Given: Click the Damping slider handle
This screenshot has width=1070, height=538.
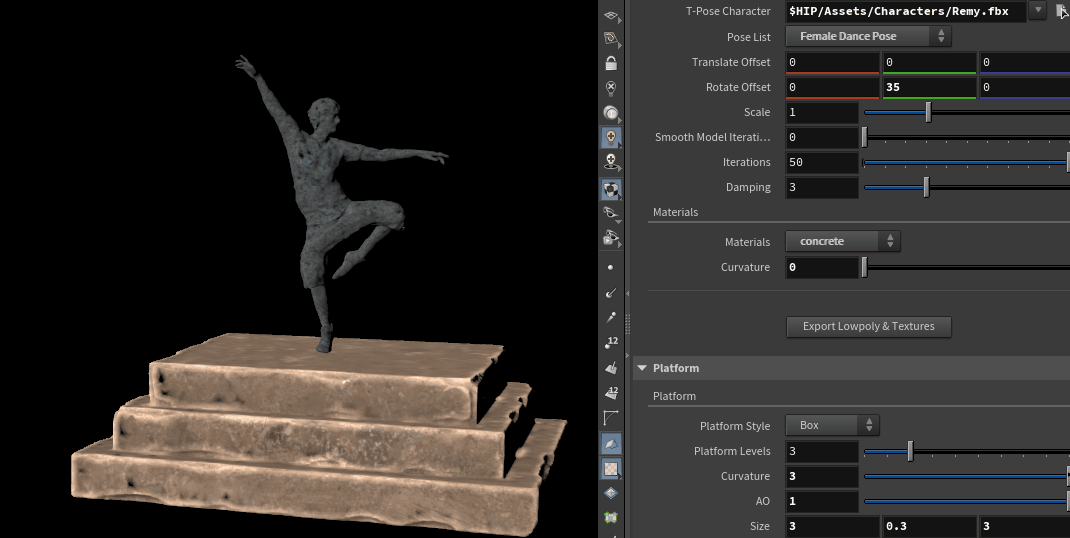Looking at the screenshot, I should coord(926,187).
